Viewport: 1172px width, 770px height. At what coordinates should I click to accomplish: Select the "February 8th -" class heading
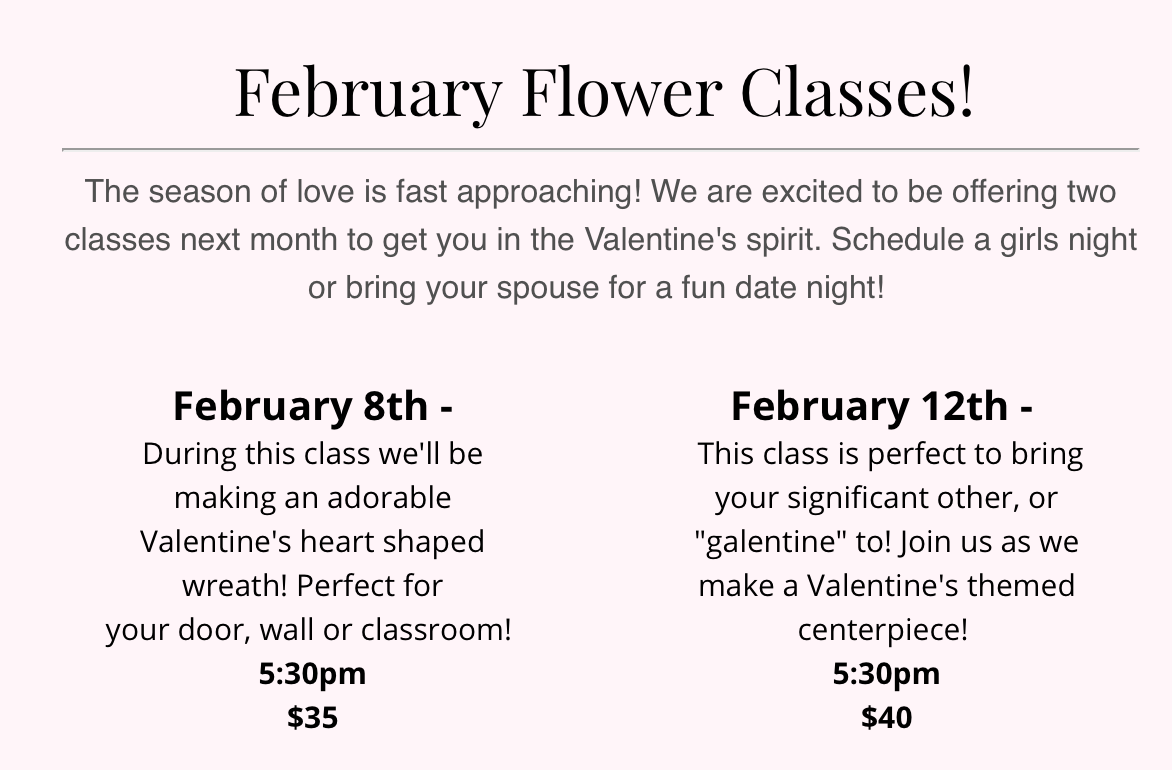coord(312,406)
